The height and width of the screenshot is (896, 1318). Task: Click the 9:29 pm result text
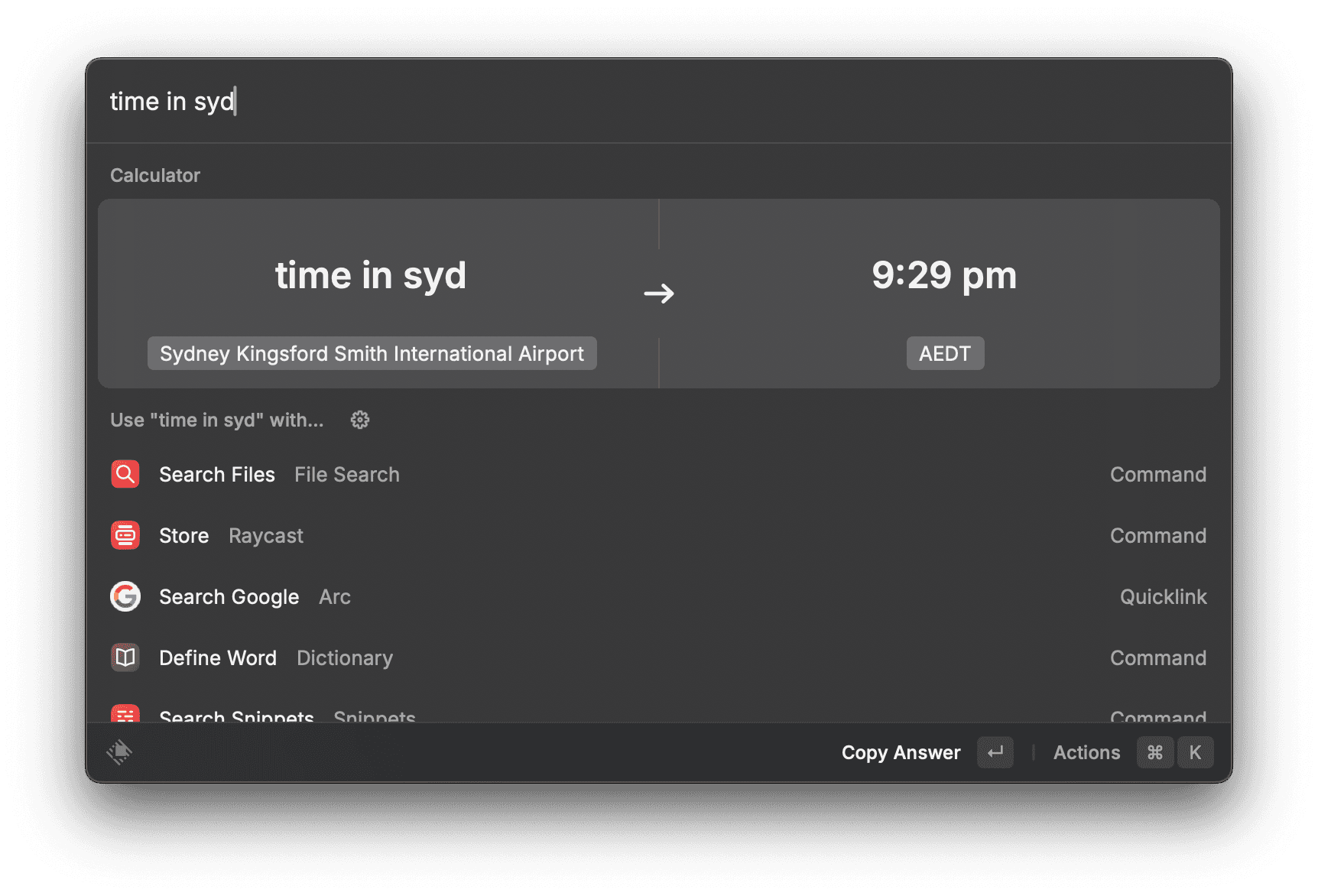(x=944, y=276)
